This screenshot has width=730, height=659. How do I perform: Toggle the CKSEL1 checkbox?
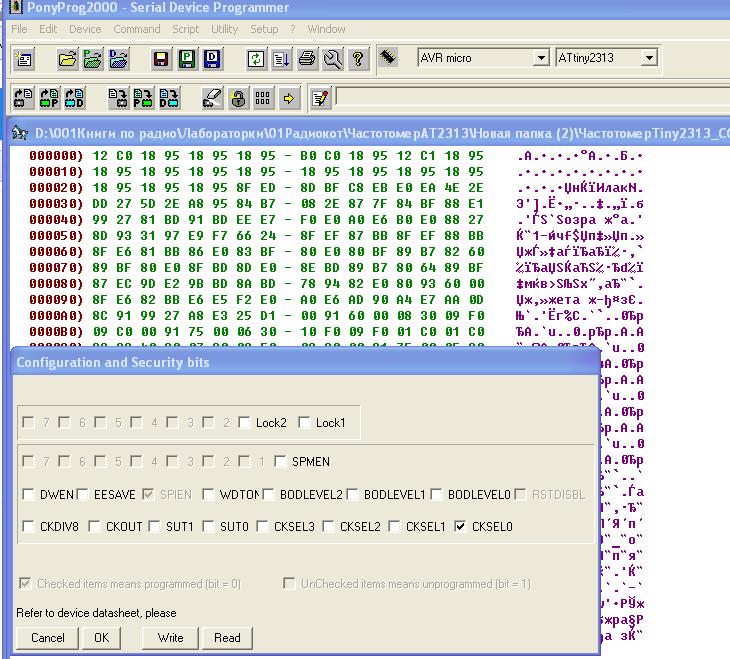point(394,526)
